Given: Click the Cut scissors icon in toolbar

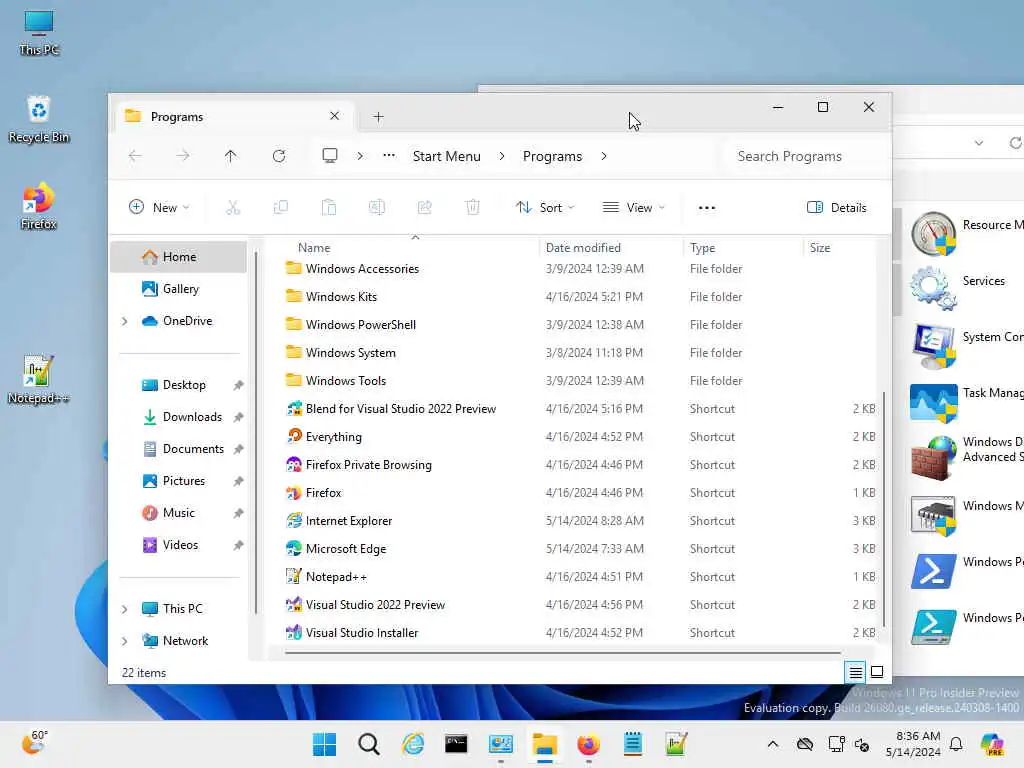Looking at the screenshot, I should (x=232, y=208).
